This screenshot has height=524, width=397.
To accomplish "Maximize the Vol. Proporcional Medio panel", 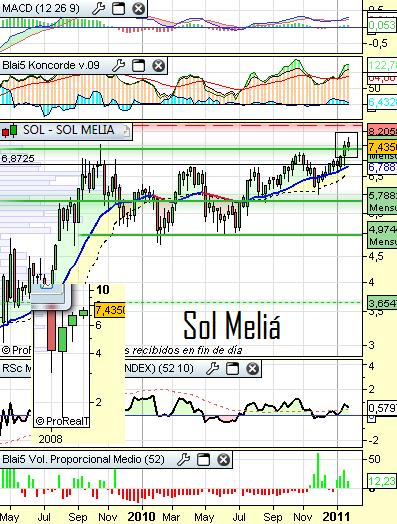I will coord(203,460).
